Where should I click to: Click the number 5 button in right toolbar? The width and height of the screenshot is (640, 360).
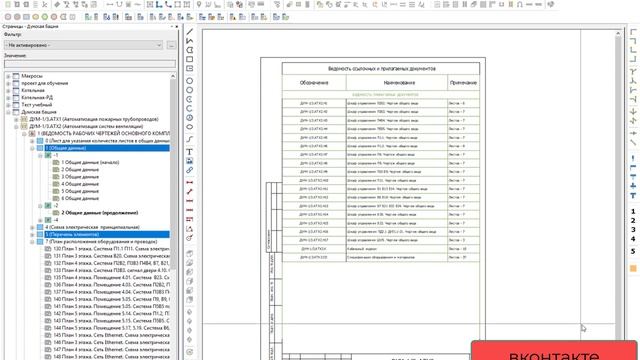(x=633, y=251)
